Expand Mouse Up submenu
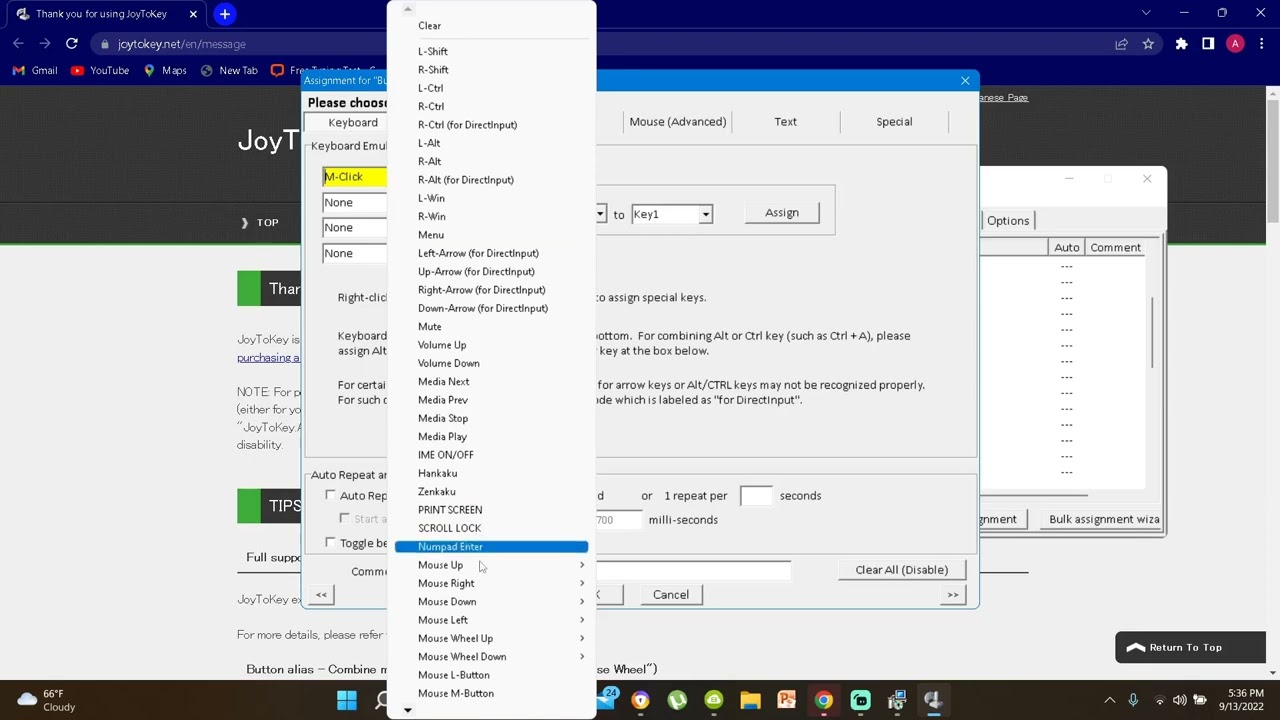The image size is (1280, 720). coord(491,565)
